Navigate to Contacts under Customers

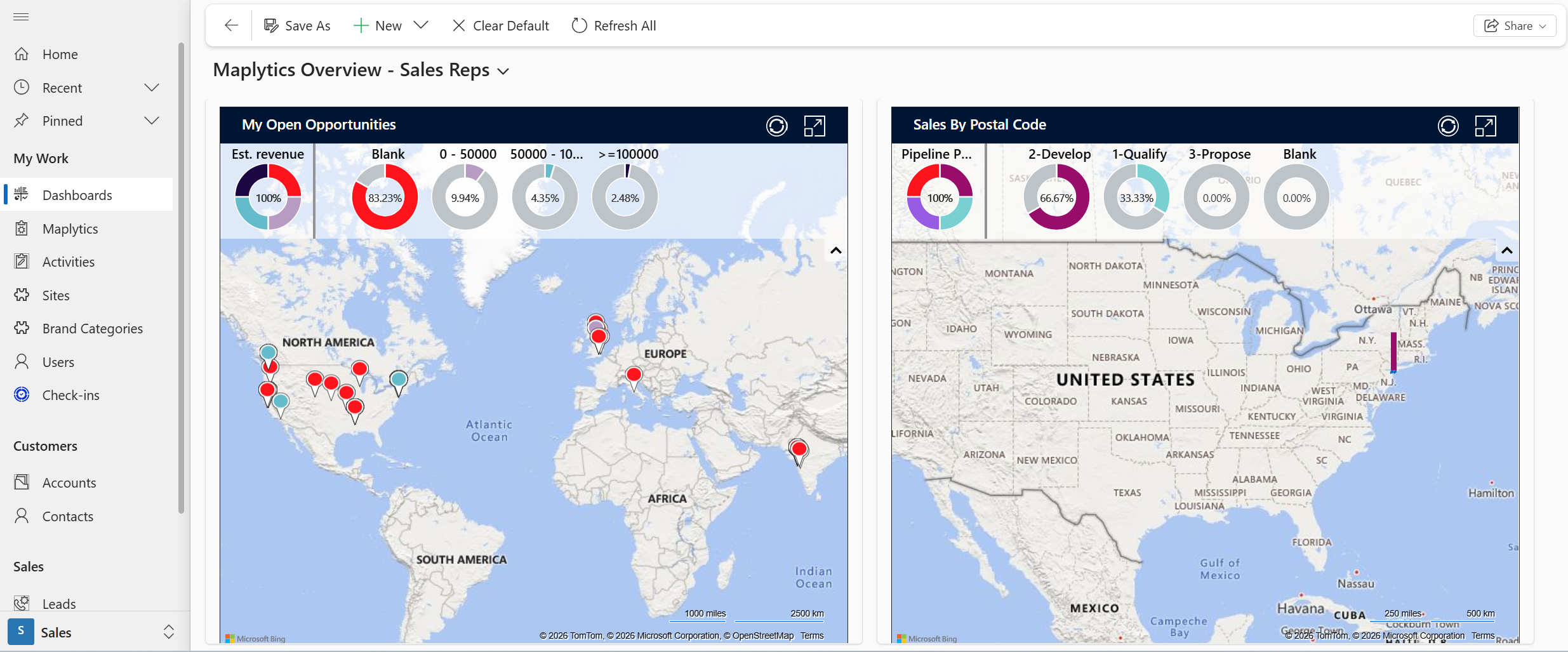pos(66,516)
